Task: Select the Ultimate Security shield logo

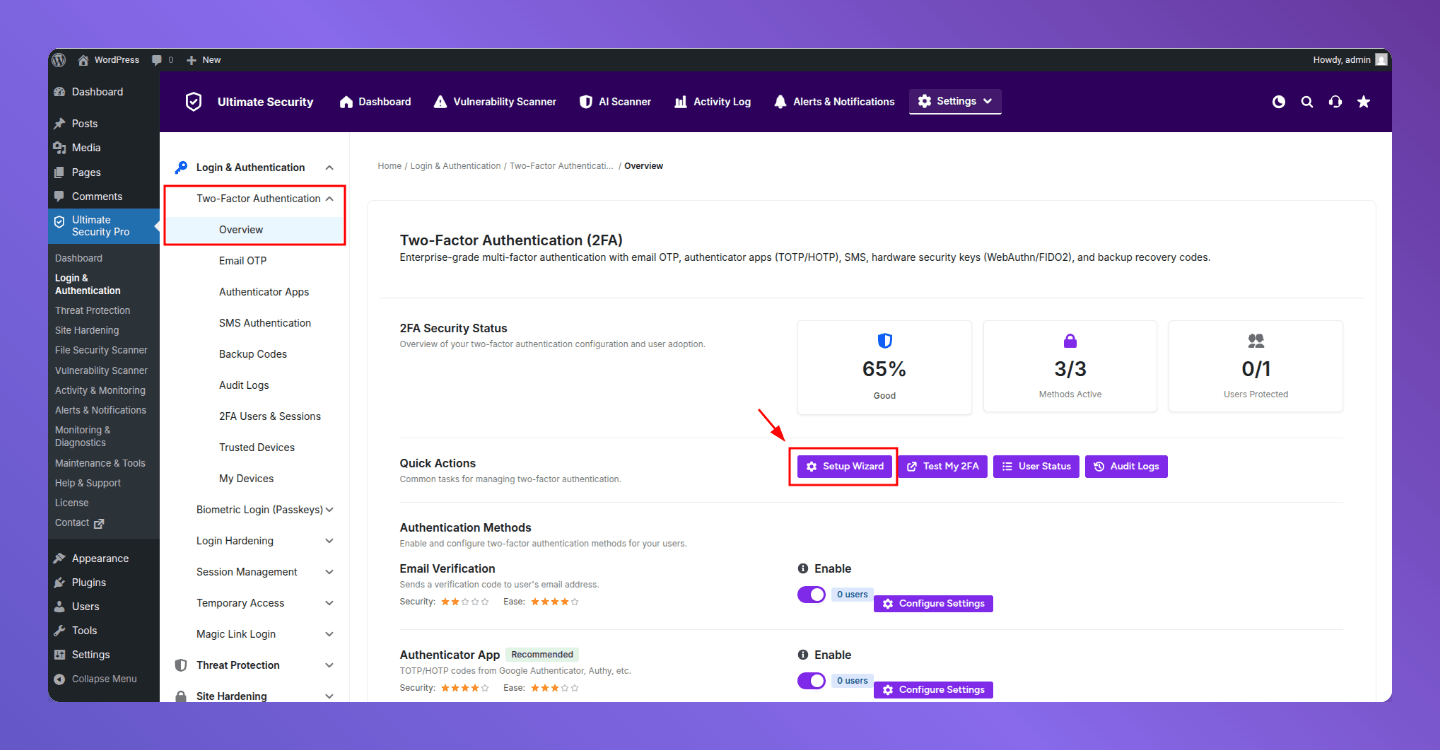Action: [193, 101]
